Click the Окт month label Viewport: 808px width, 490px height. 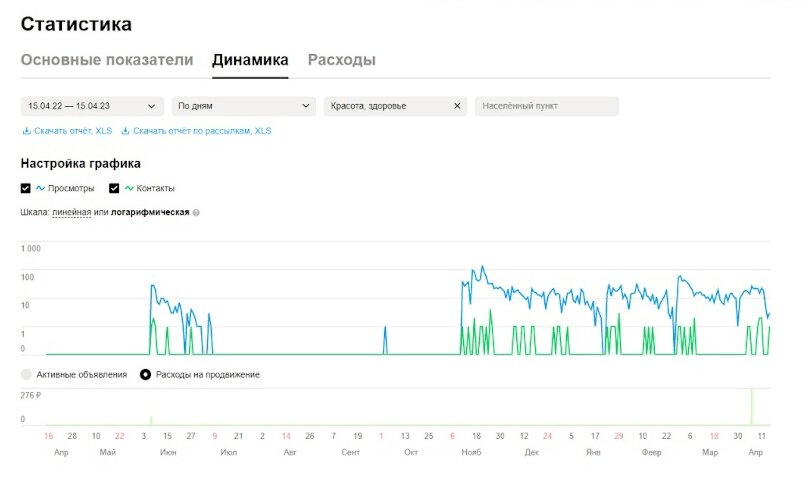411,452
